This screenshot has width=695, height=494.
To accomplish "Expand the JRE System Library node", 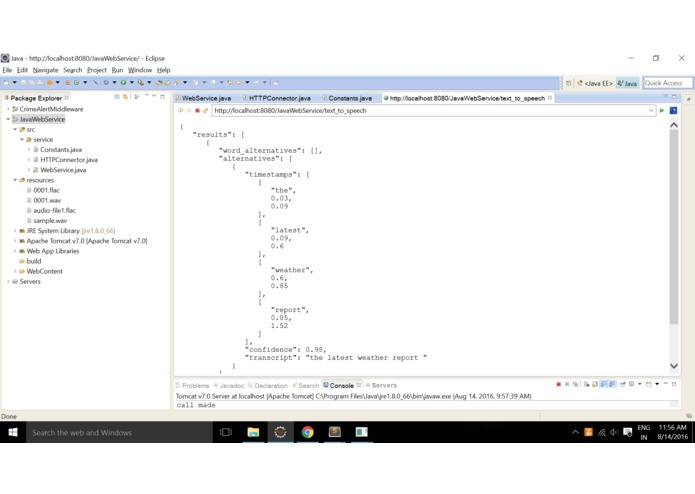I will pos(15,231).
